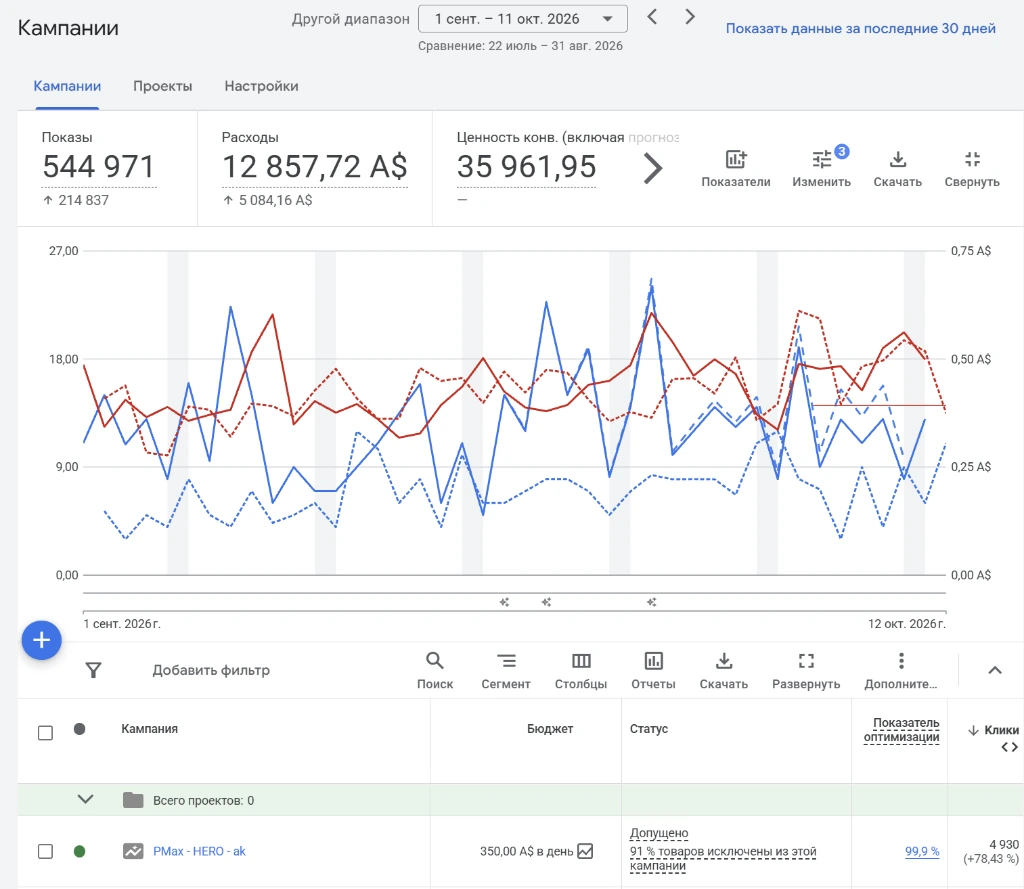Click the 4 930 clicks value
The height and width of the screenshot is (889, 1024).
pos(1004,845)
